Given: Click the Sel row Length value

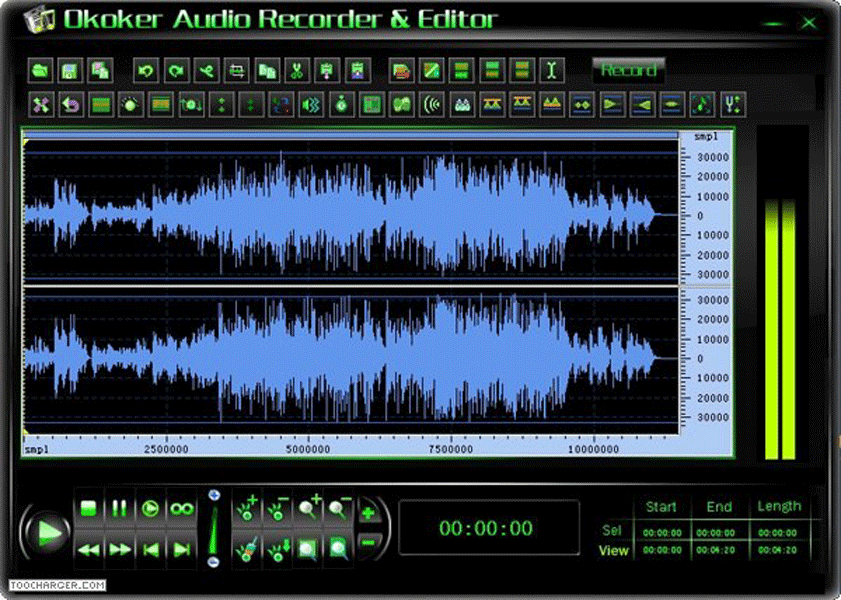Looking at the screenshot, I should pos(777,534).
